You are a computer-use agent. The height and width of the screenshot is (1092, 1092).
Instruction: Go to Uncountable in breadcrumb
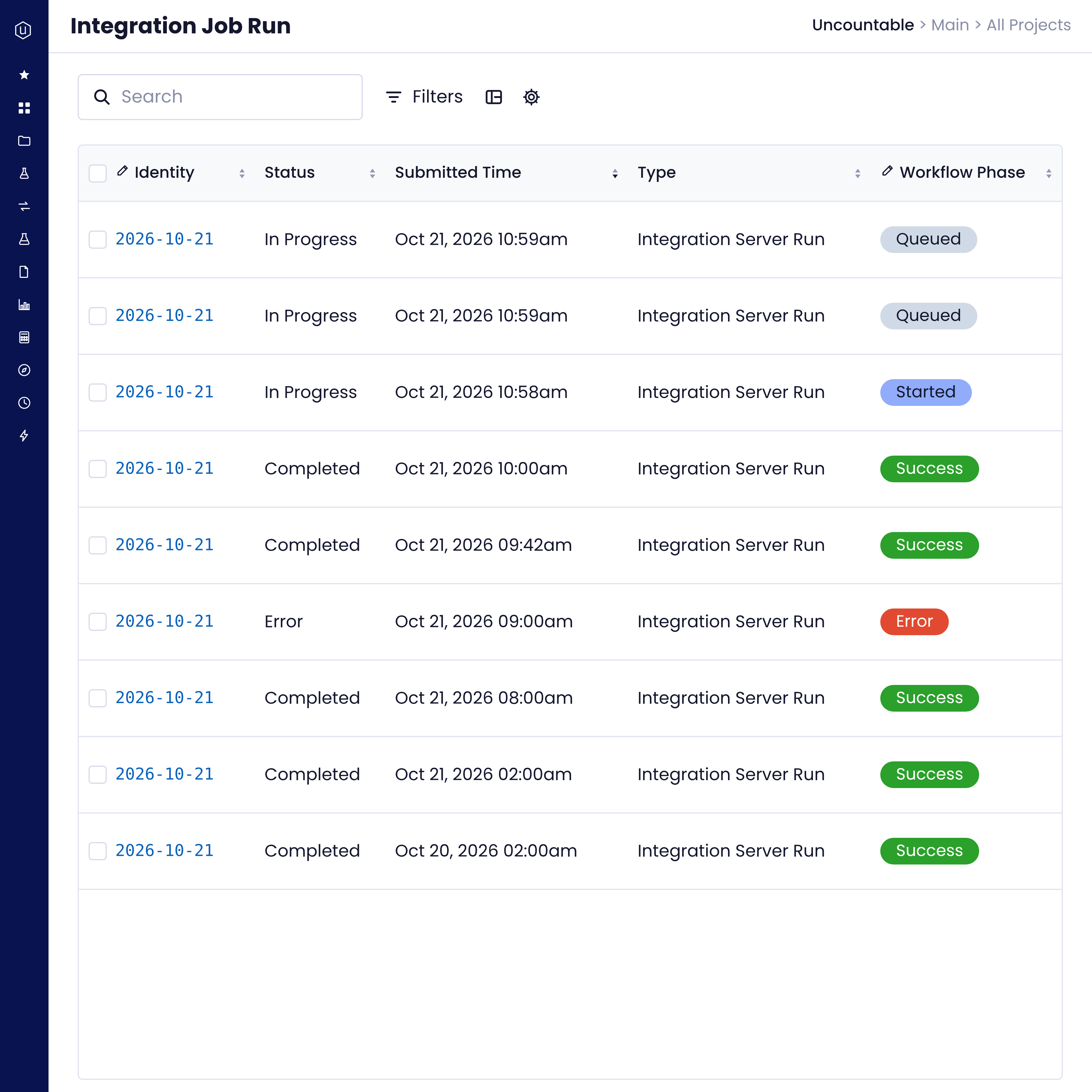pos(862,25)
